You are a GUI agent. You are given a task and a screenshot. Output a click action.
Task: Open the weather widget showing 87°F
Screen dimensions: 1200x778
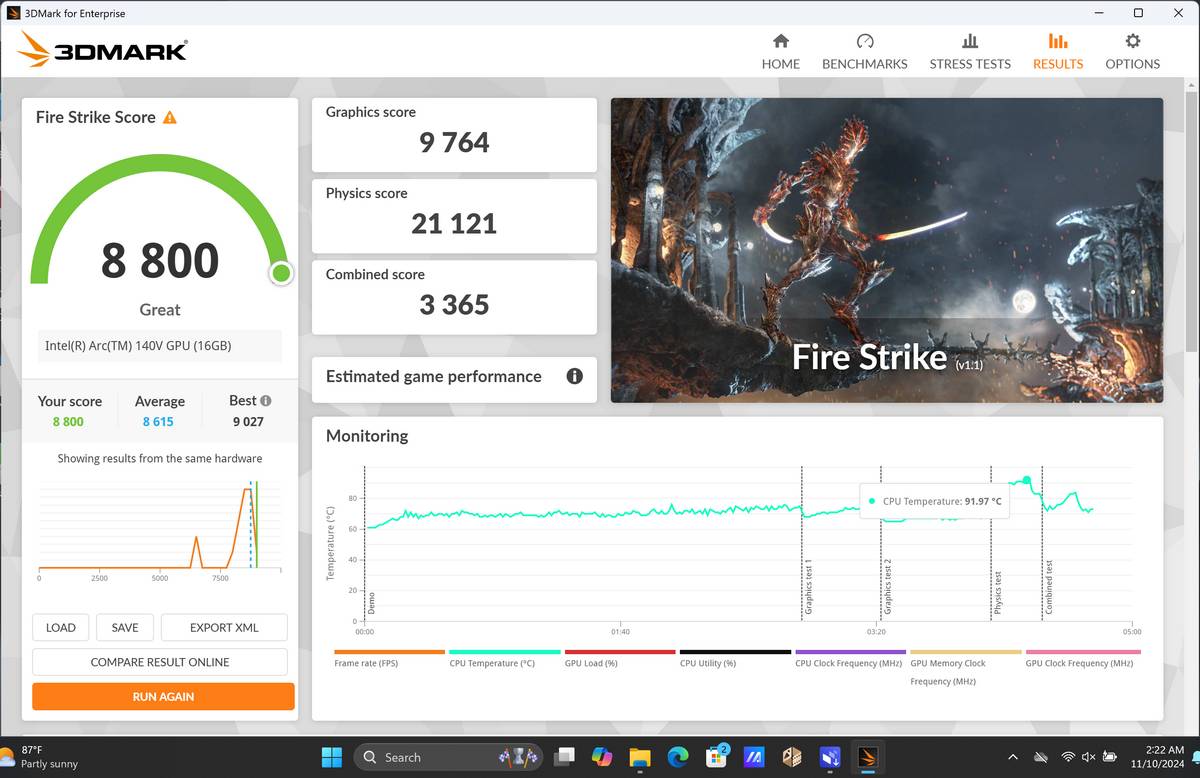click(x=40, y=757)
